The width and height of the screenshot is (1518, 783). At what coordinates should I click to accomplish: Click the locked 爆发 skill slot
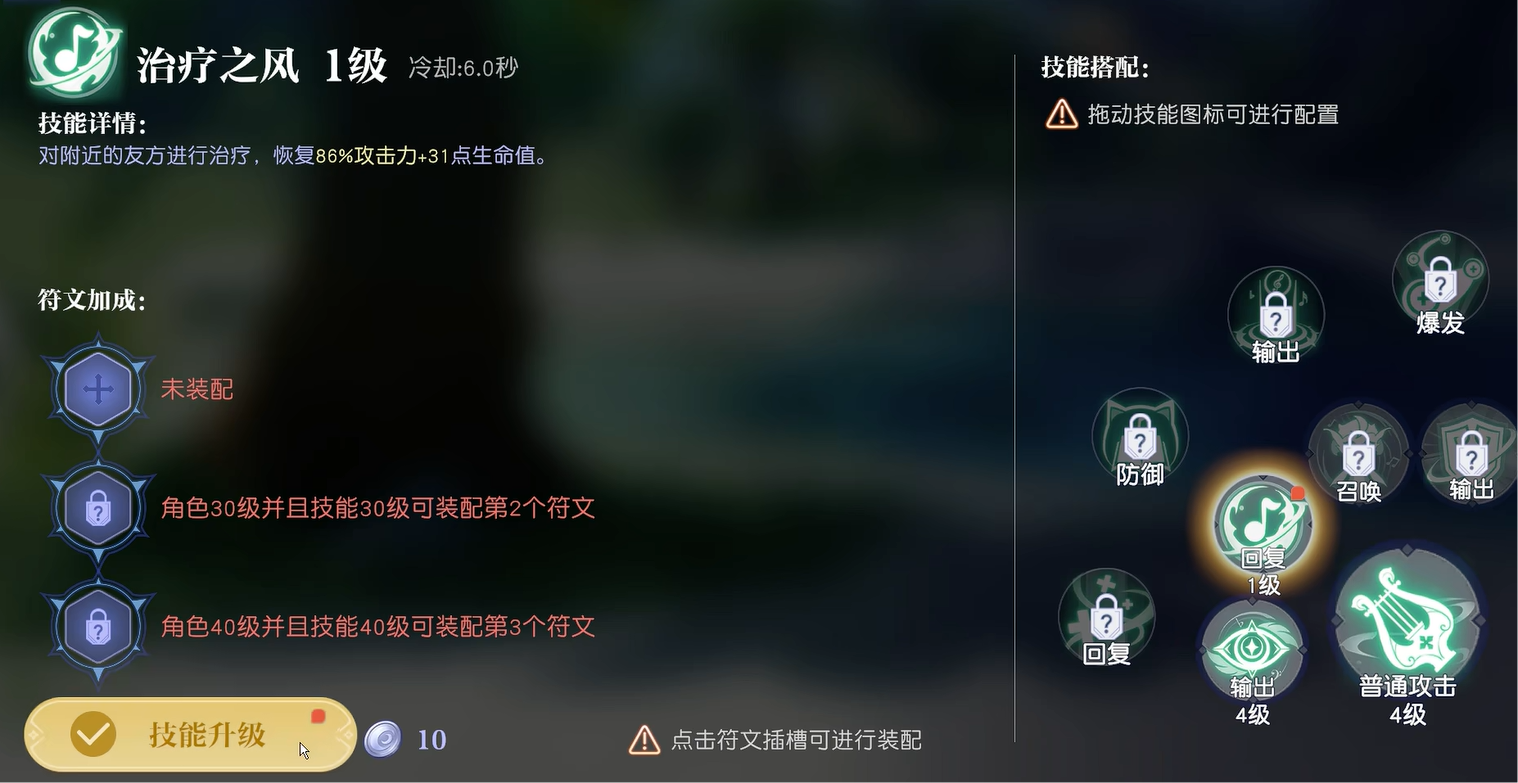1440,280
